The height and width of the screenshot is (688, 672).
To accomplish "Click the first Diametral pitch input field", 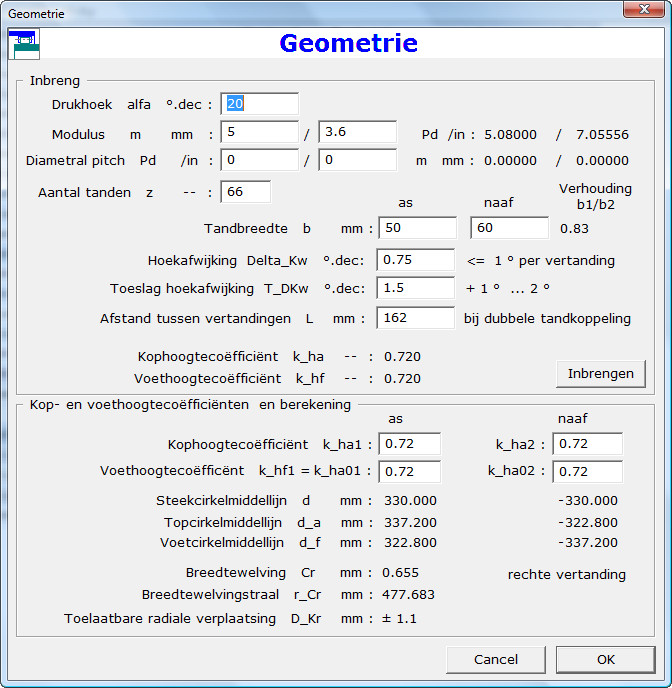I will [260, 160].
